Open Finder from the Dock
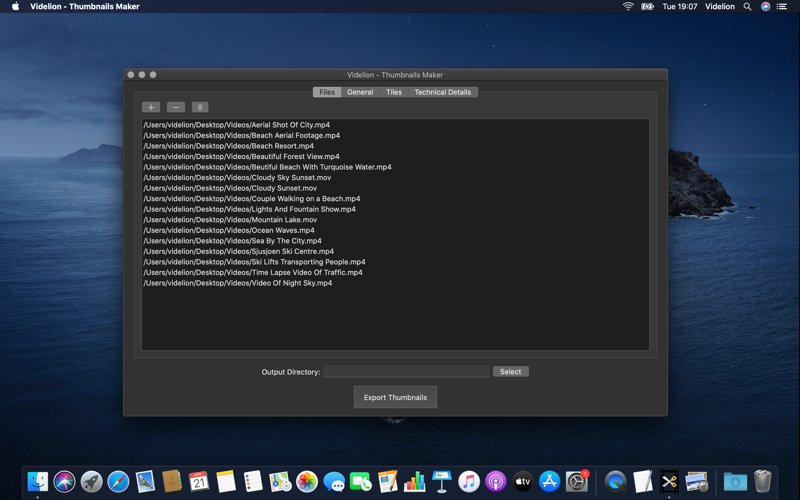The image size is (800, 500). [38, 481]
